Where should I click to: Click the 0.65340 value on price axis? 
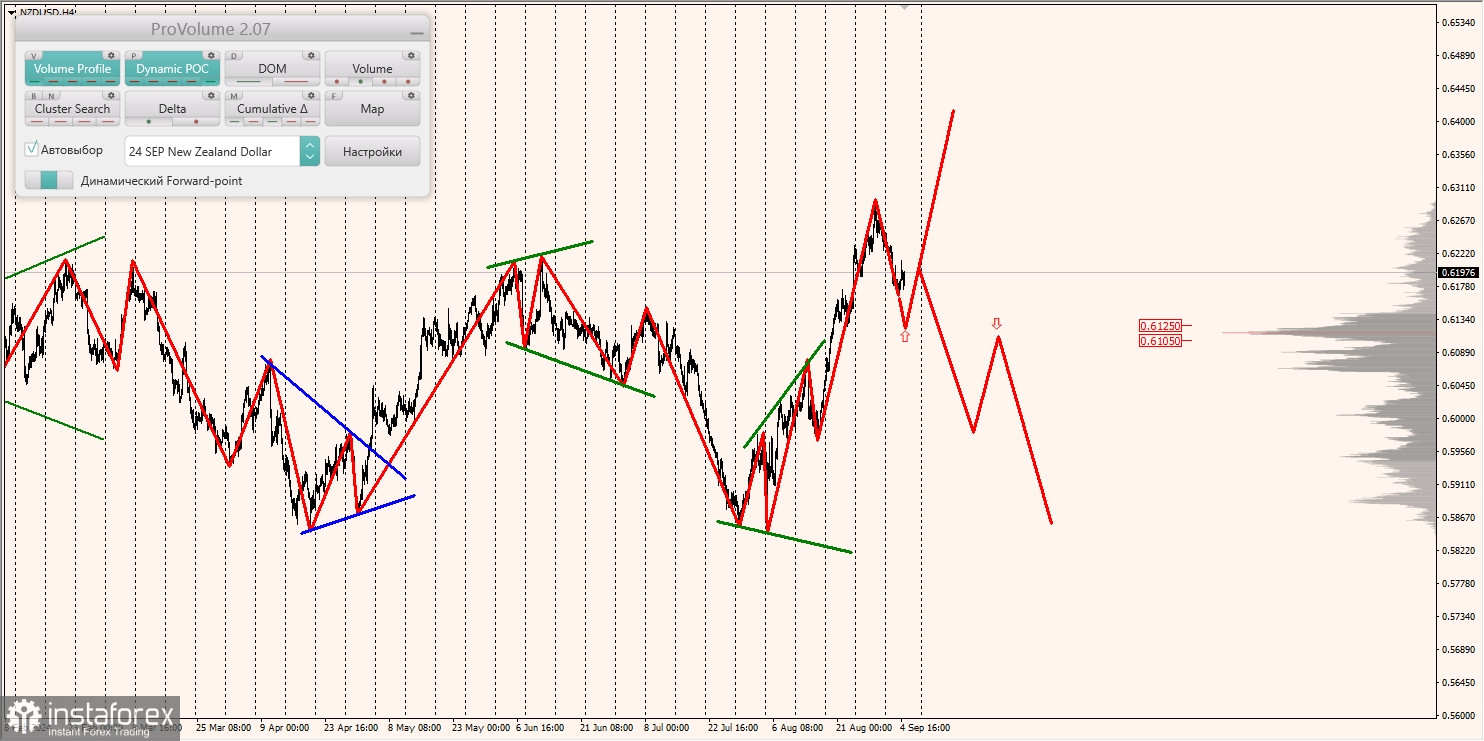tap(1459, 22)
